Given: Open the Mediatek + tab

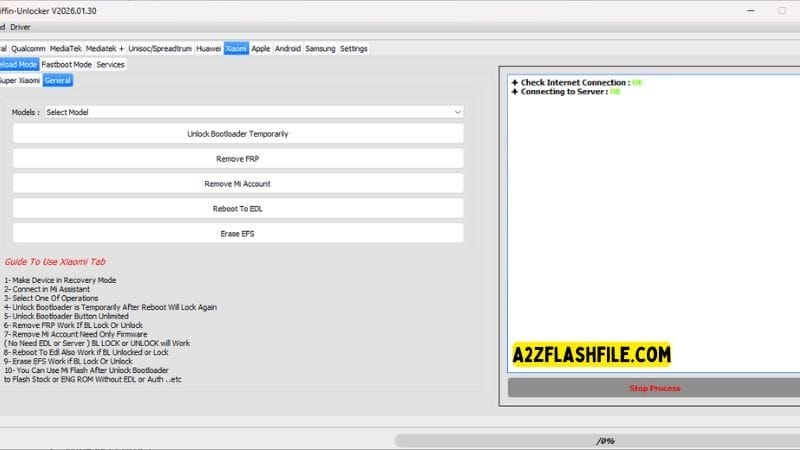Looking at the screenshot, I should pyautogui.click(x=105, y=48).
